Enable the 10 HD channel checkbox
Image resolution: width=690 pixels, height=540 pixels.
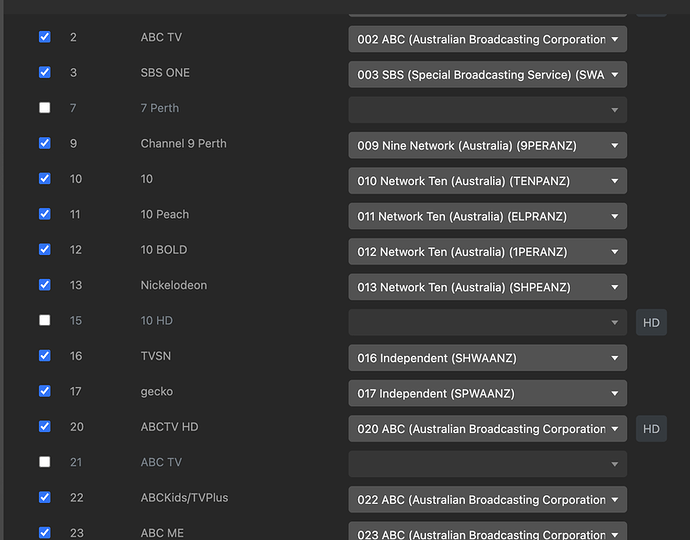tap(44, 320)
